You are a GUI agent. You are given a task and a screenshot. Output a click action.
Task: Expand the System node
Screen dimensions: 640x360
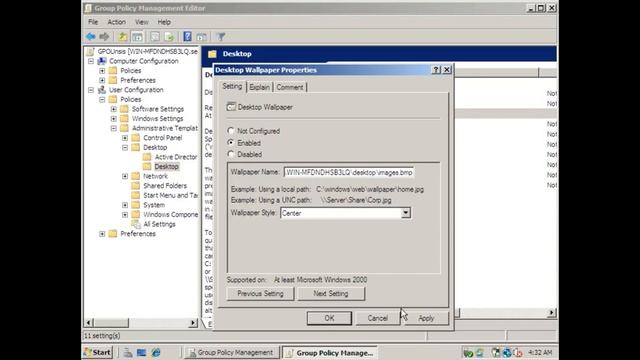[x=125, y=205]
